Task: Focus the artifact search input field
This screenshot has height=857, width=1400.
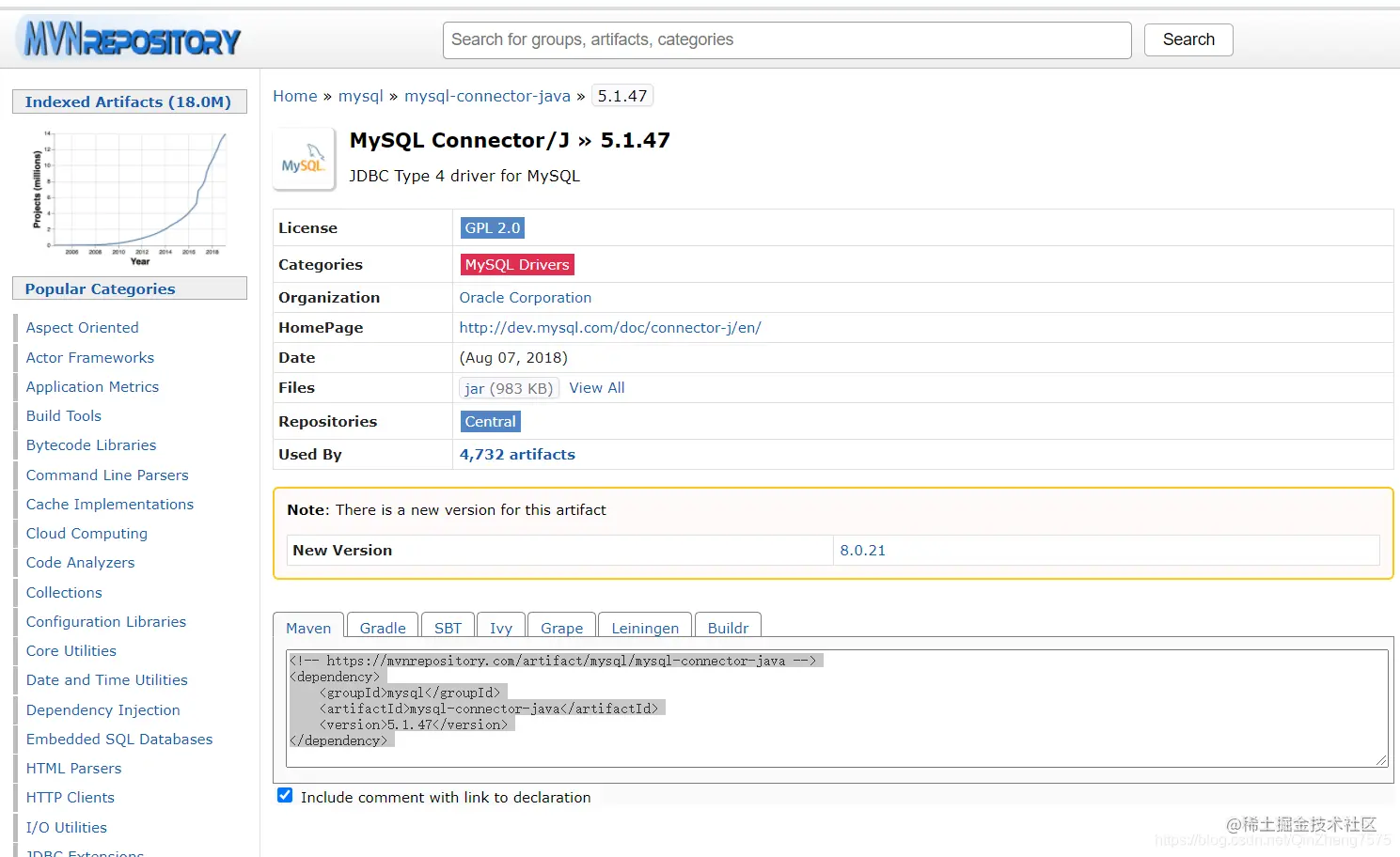Action: (787, 39)
